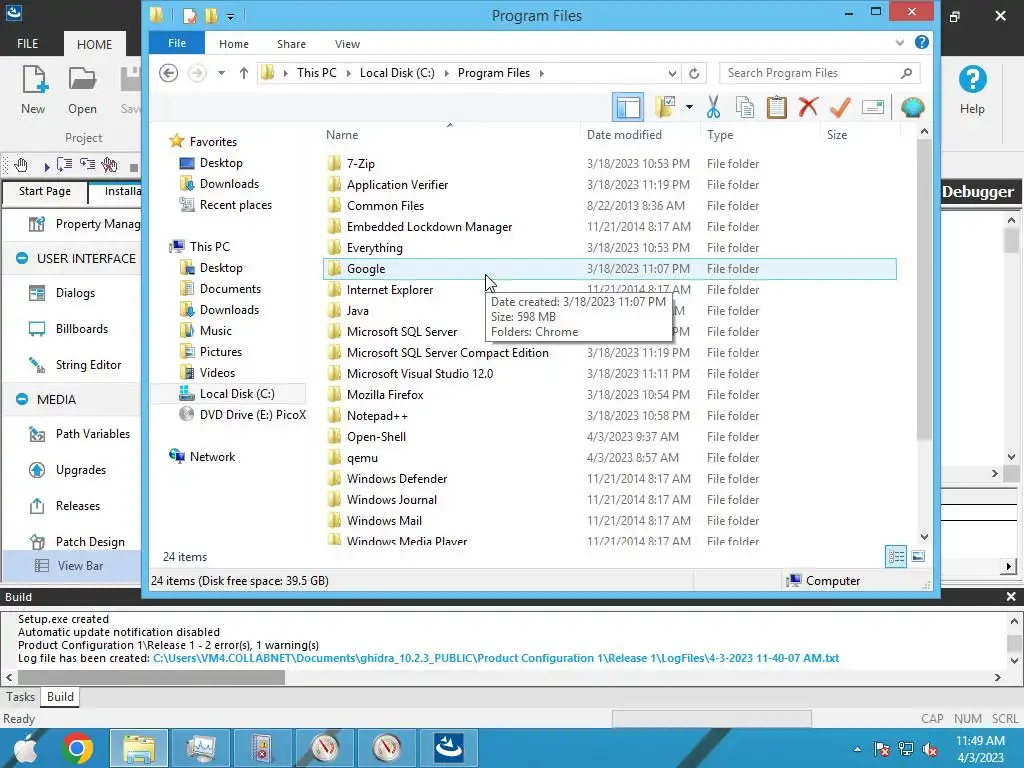The image size is (1024, 768).
Task: Collapse the USER INTERFACE section
Action: tap(22, 259)
